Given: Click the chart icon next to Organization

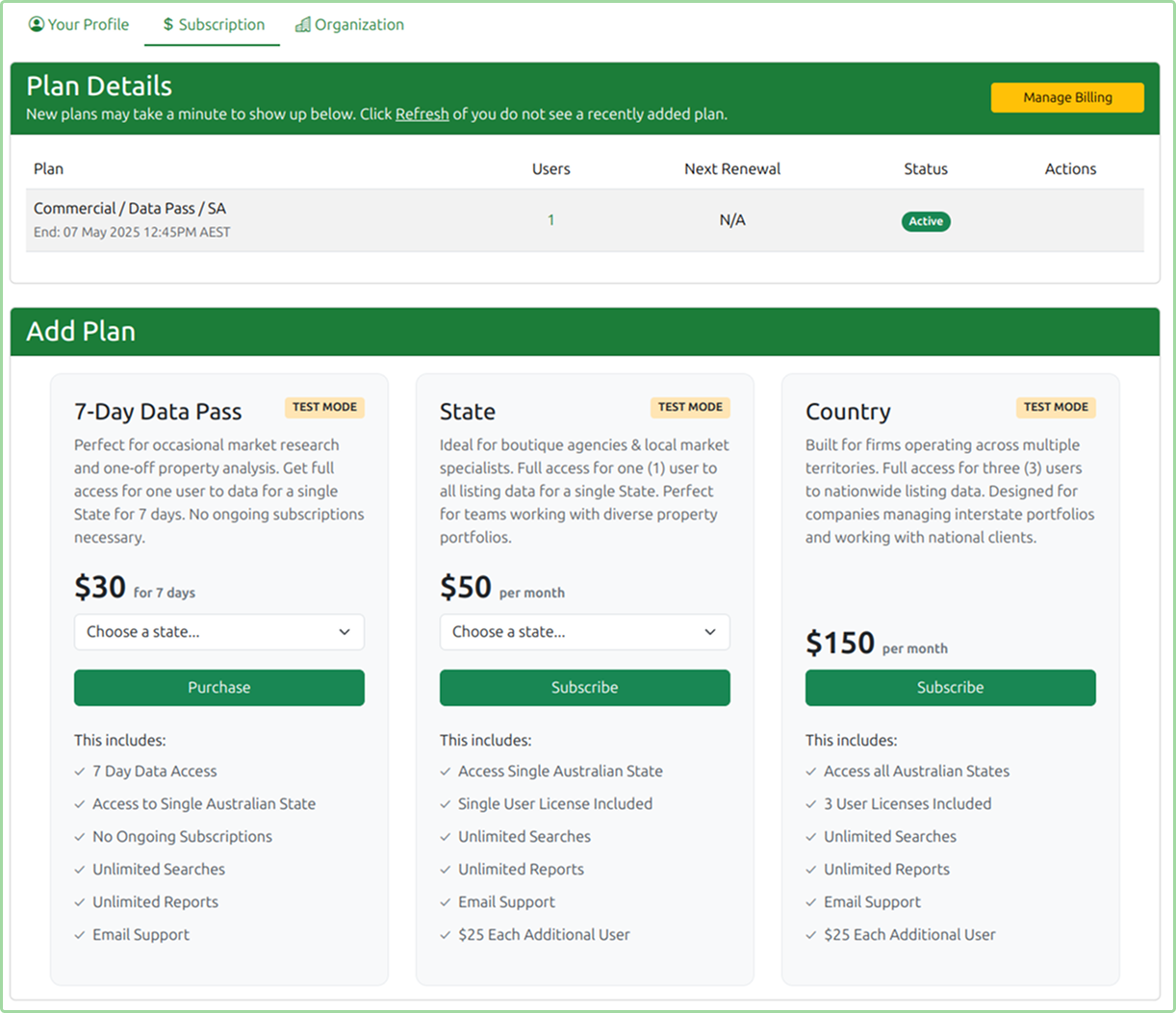Looking at the screenshot, I should click(x=305, y=24).
